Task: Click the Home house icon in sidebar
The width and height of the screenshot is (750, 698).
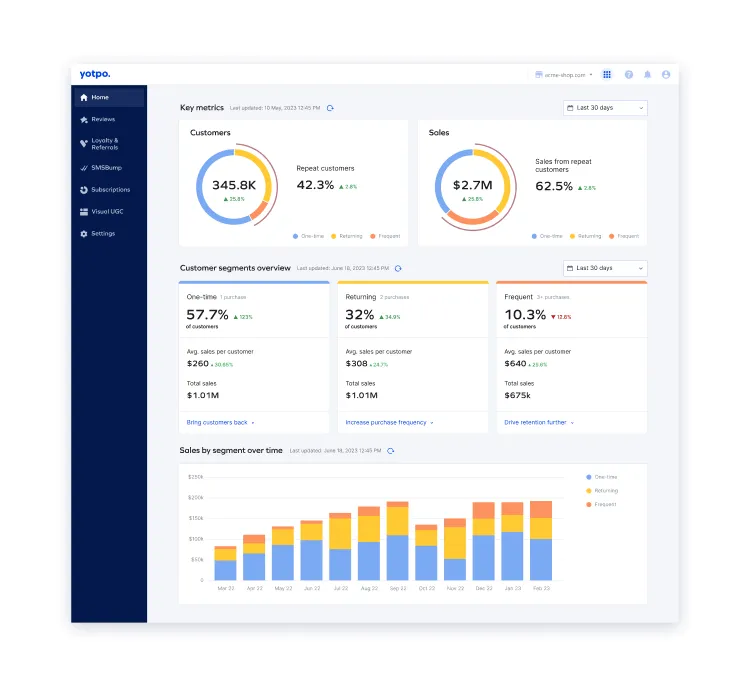Action: (84, 98)
